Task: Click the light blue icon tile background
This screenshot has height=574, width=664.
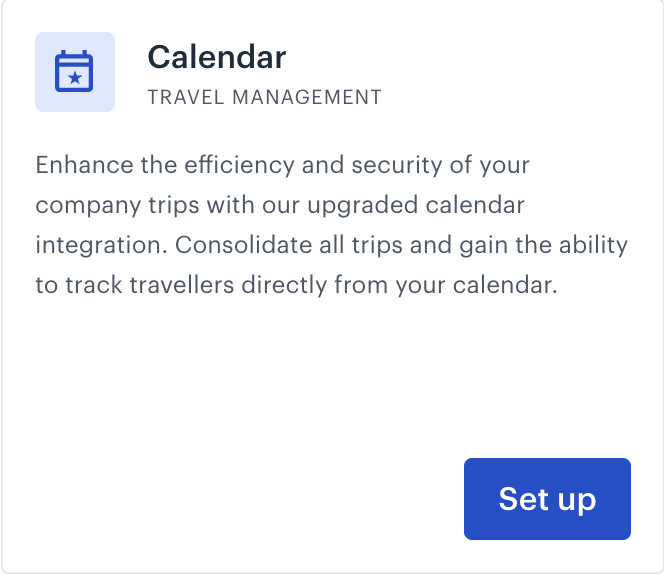Action: coord(75,72)
